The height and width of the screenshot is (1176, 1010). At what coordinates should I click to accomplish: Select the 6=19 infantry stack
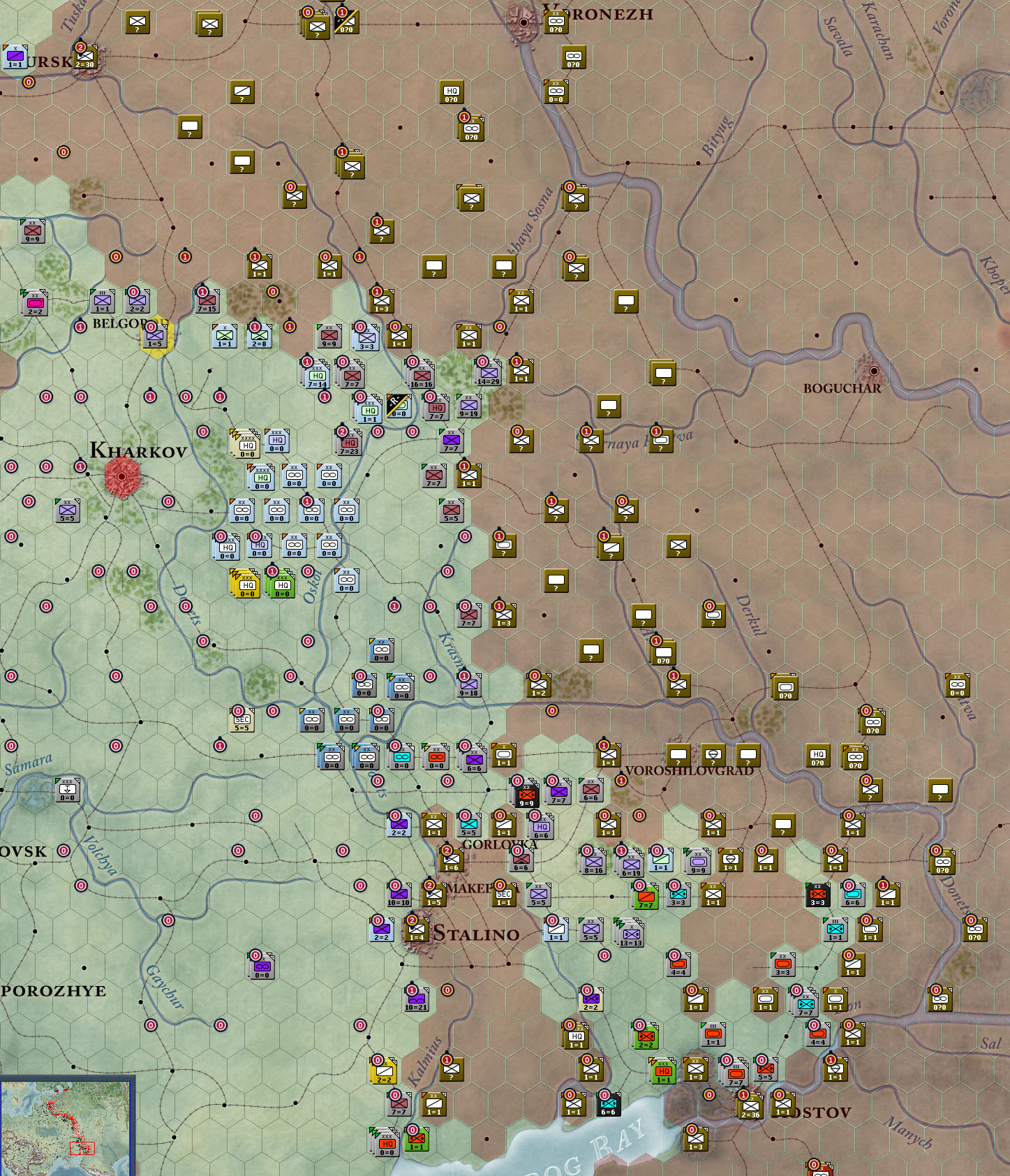point(631,865)
